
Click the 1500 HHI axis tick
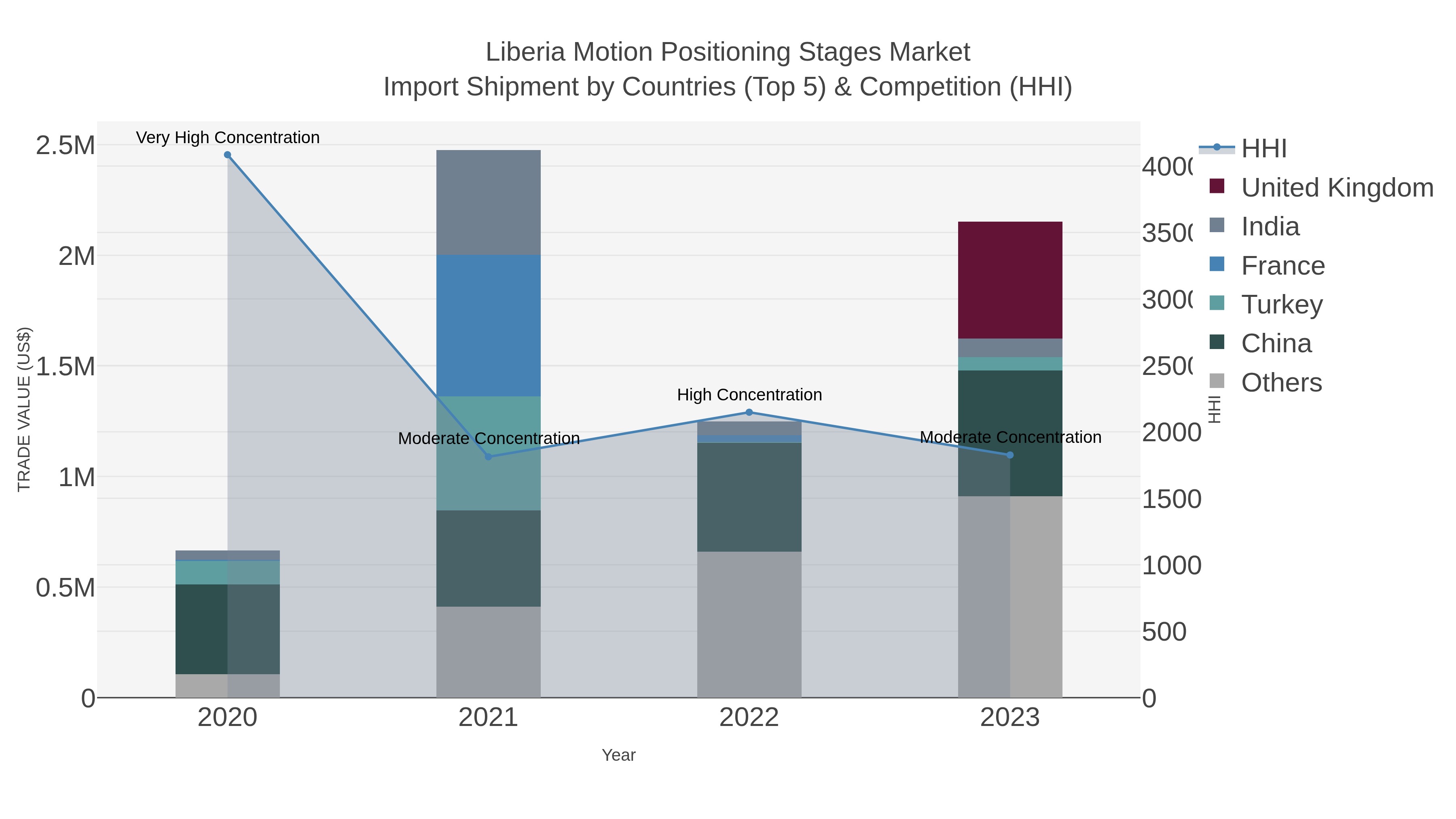1172,499
